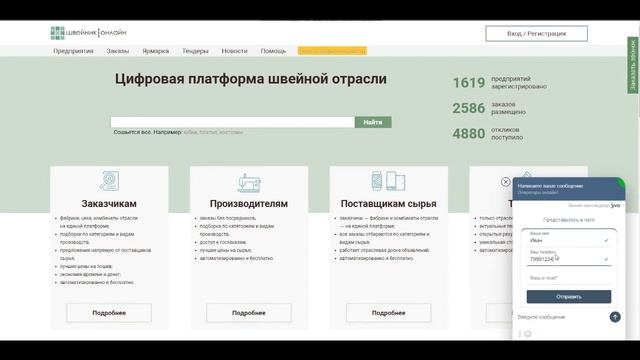Viewport: 640px width, 360px height.
Task: Open the Новости page
Action: click(x=234, y=51)
